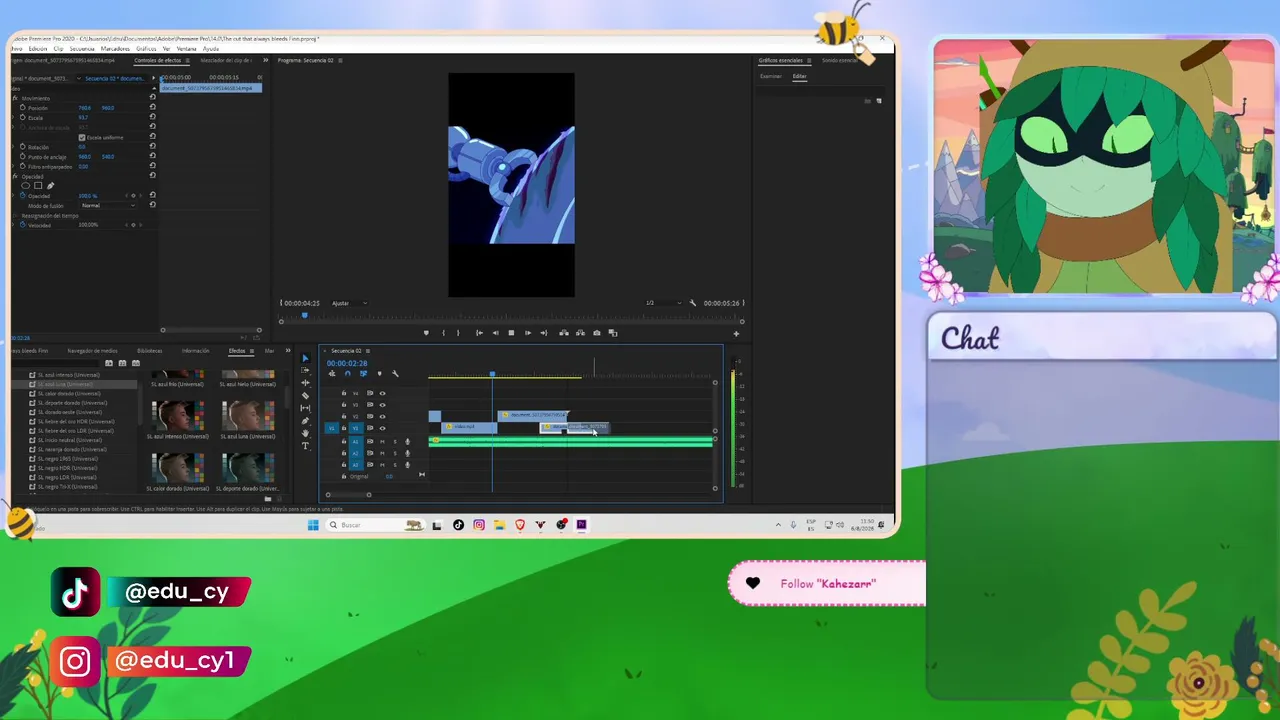Click timeline timecode 00:00:02:28
The width and height of the screenshot is (1280, 720).
(347, 363)
